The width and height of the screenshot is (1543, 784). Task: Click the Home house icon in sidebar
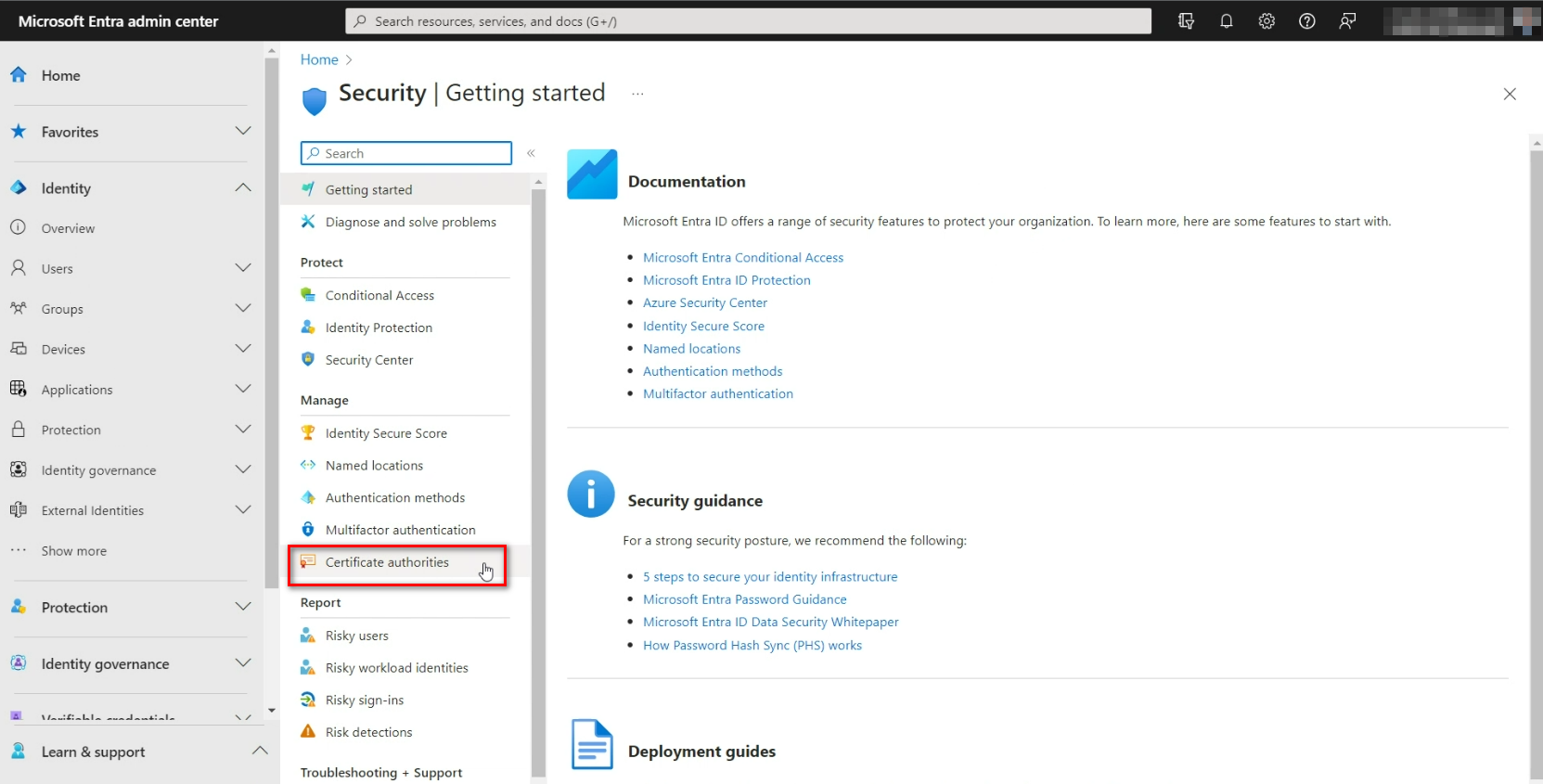19,75
